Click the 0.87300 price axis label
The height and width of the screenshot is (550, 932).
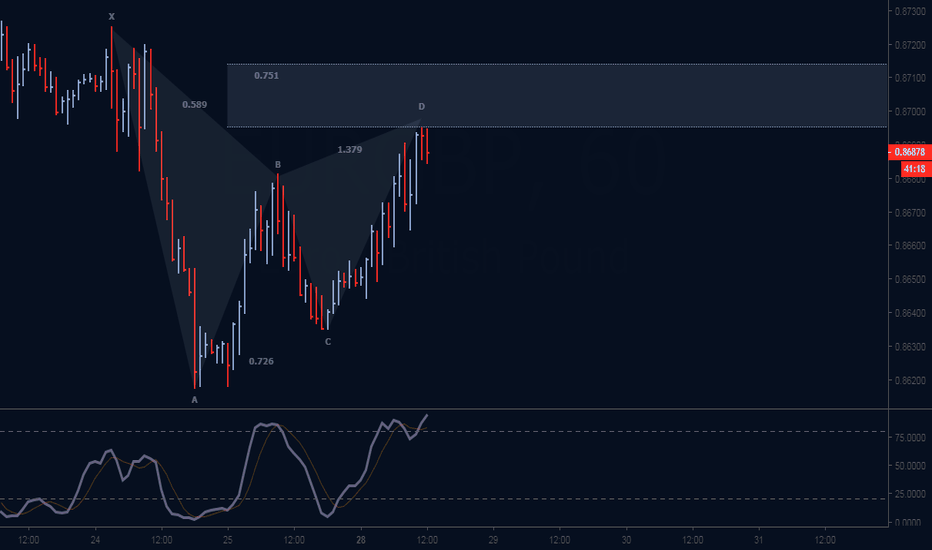coord(910,11)
